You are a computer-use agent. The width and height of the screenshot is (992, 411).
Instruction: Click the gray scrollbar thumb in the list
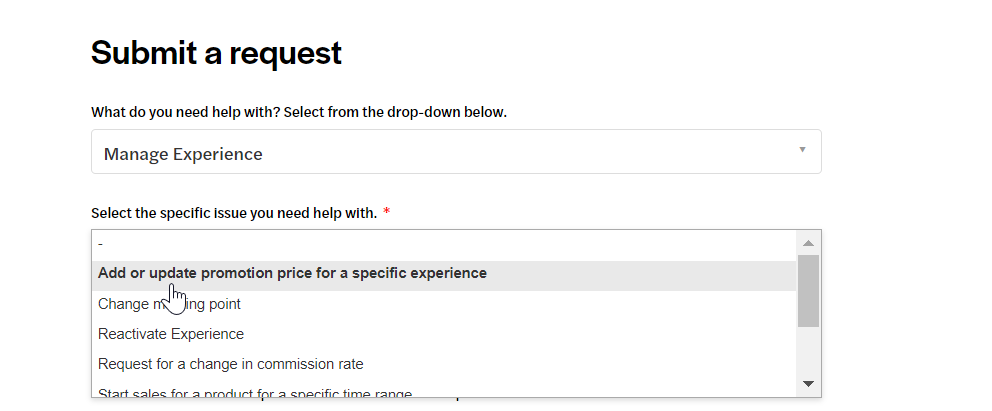point(808,291)
